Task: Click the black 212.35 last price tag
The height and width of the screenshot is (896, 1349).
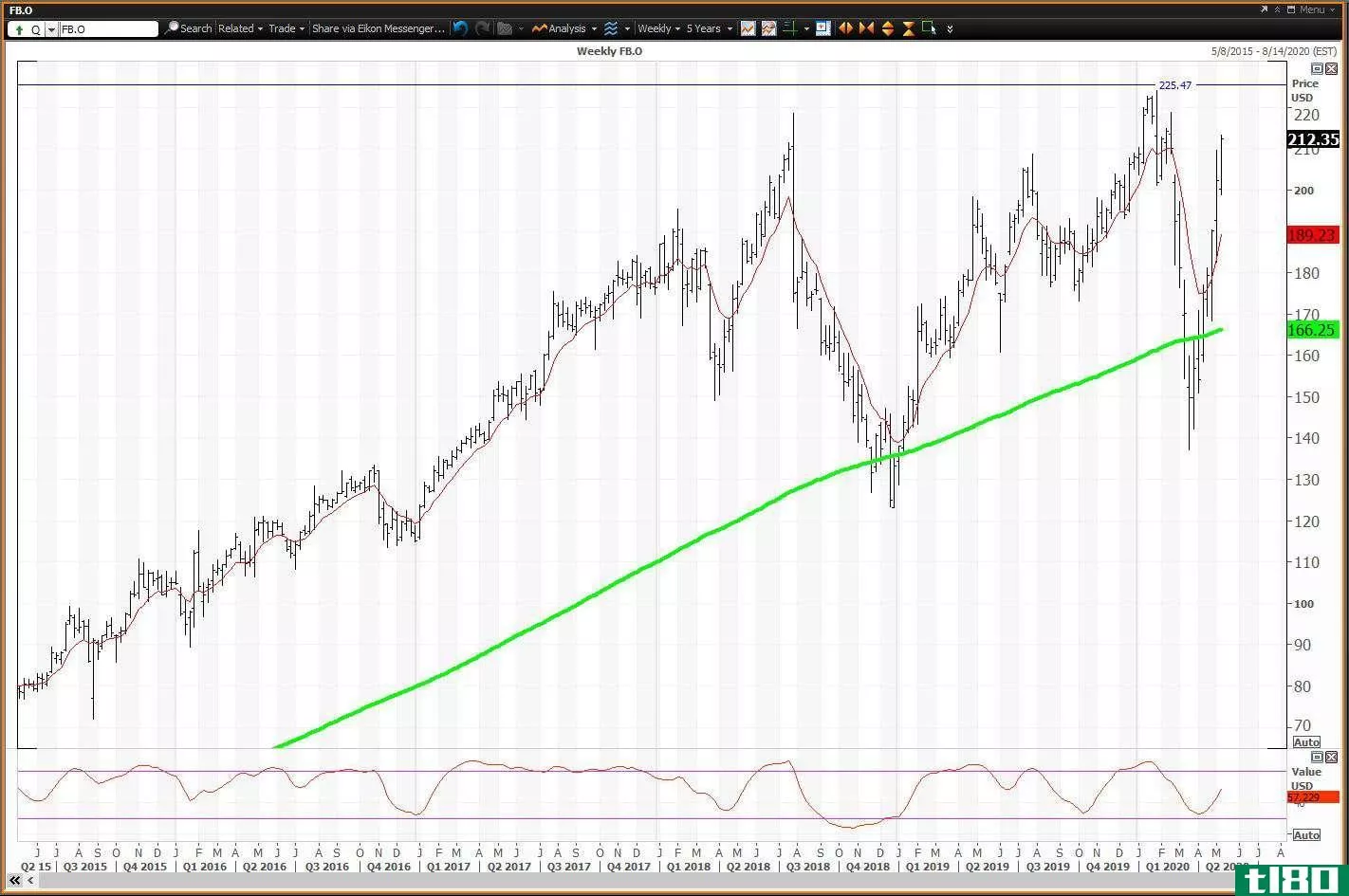Action: click(1313, 139)
